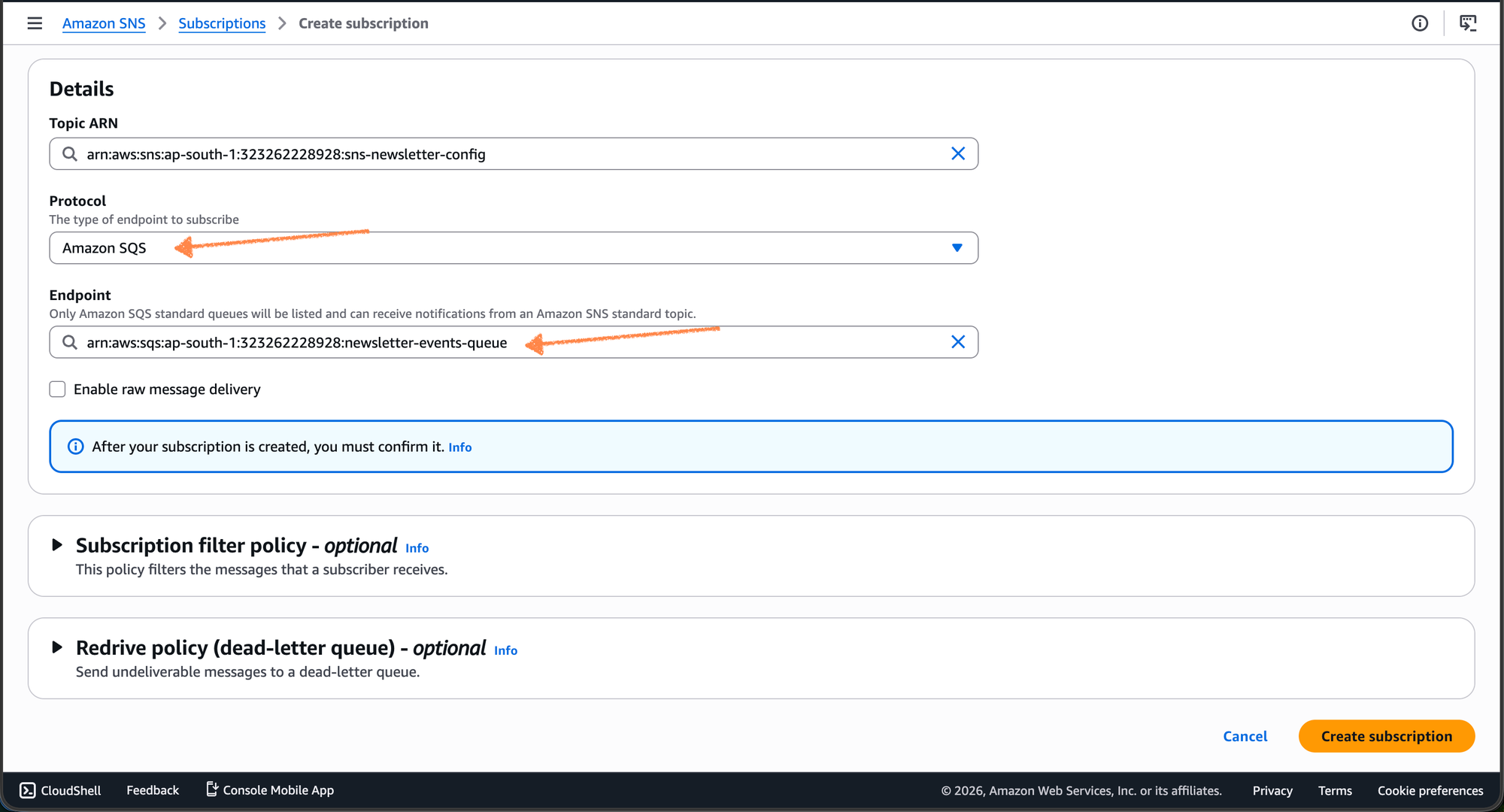Open the CloudShell panel icon top right
The image size is (1504, 812).
(x=1468, y=23)
